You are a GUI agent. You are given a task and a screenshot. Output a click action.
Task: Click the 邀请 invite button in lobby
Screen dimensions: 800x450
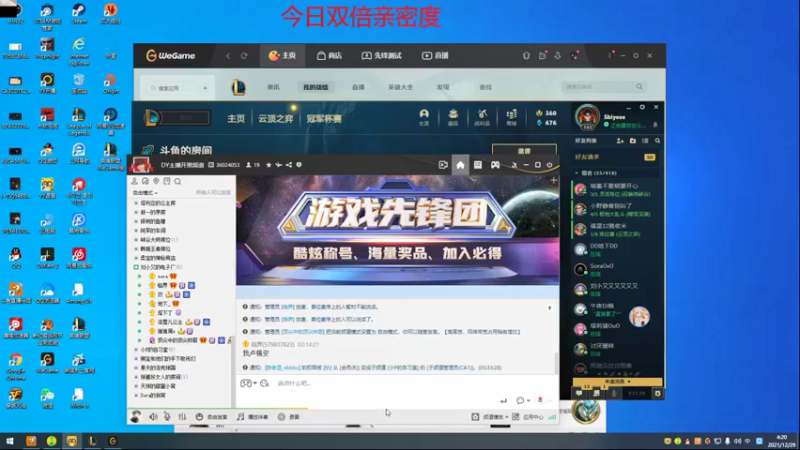tap(524, 151)
